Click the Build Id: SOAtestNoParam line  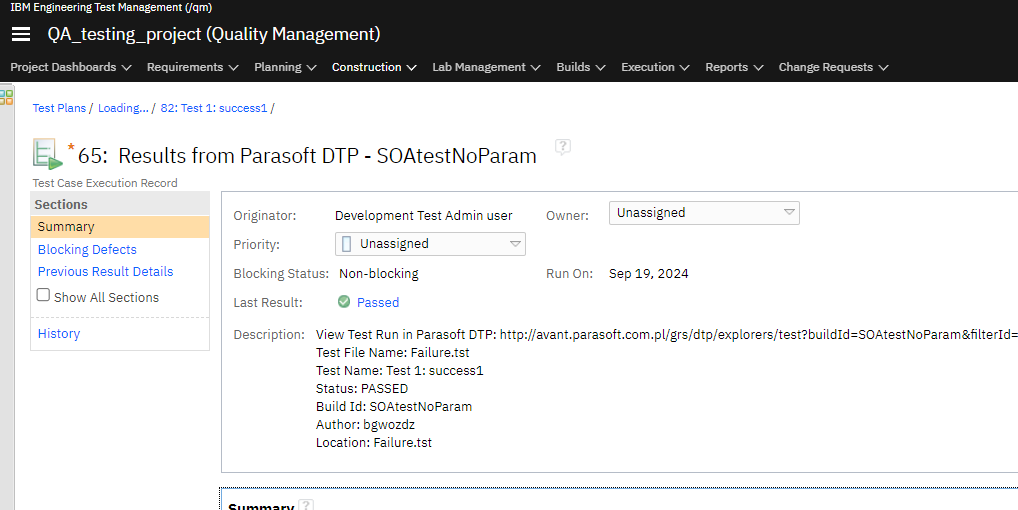point(394,406)
